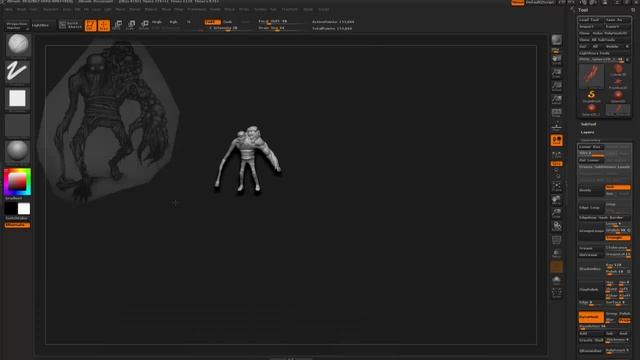This screenshot has width=640, height=360.
Task: Open the Document menu
Action: click(x=51, y=9)
